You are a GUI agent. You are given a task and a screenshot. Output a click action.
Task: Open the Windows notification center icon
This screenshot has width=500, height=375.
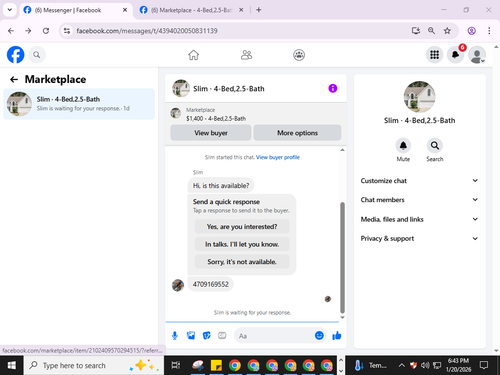[484, 365]
